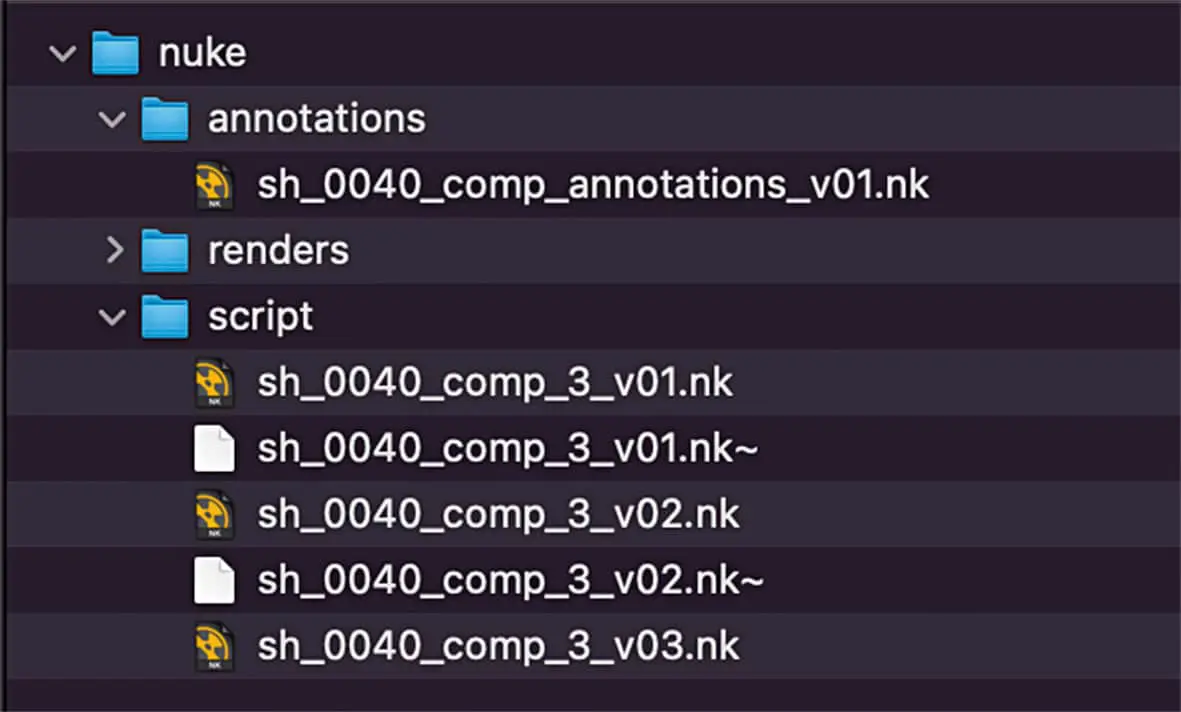
Task: Click blank document icon for sh_0040_comp_3_v02.nk~
Action: coord(214,580)
